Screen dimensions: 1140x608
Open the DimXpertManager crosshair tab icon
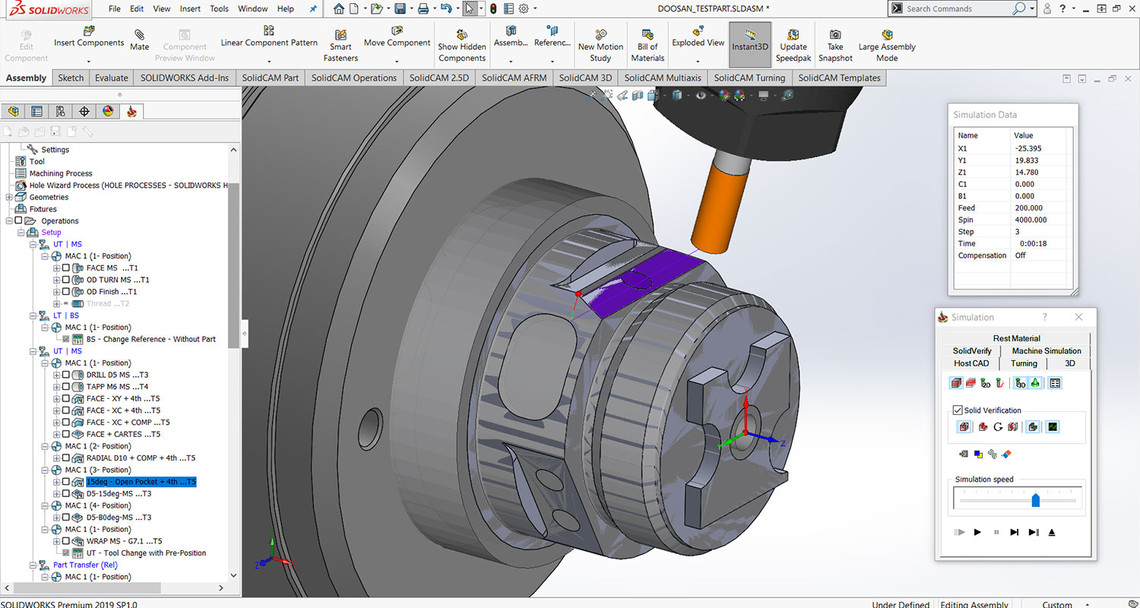[x=84, y=111]
